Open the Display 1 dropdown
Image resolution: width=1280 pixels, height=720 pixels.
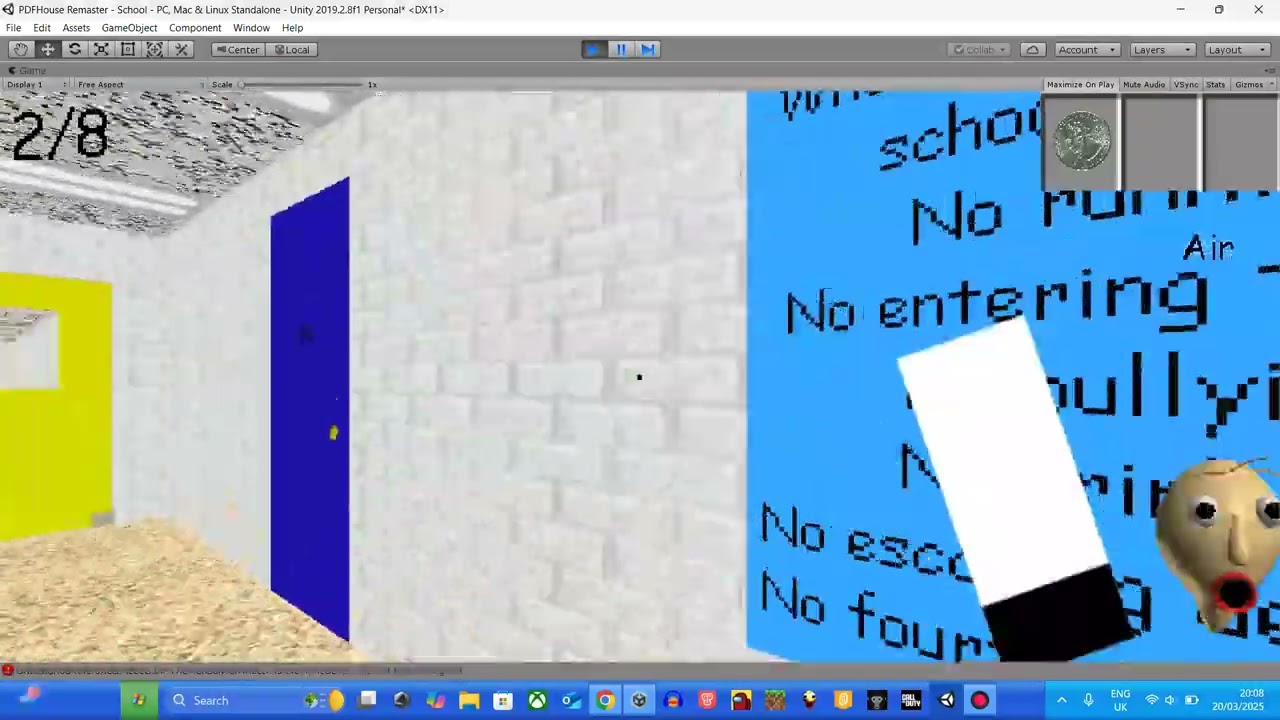click(x=36, y=84)
